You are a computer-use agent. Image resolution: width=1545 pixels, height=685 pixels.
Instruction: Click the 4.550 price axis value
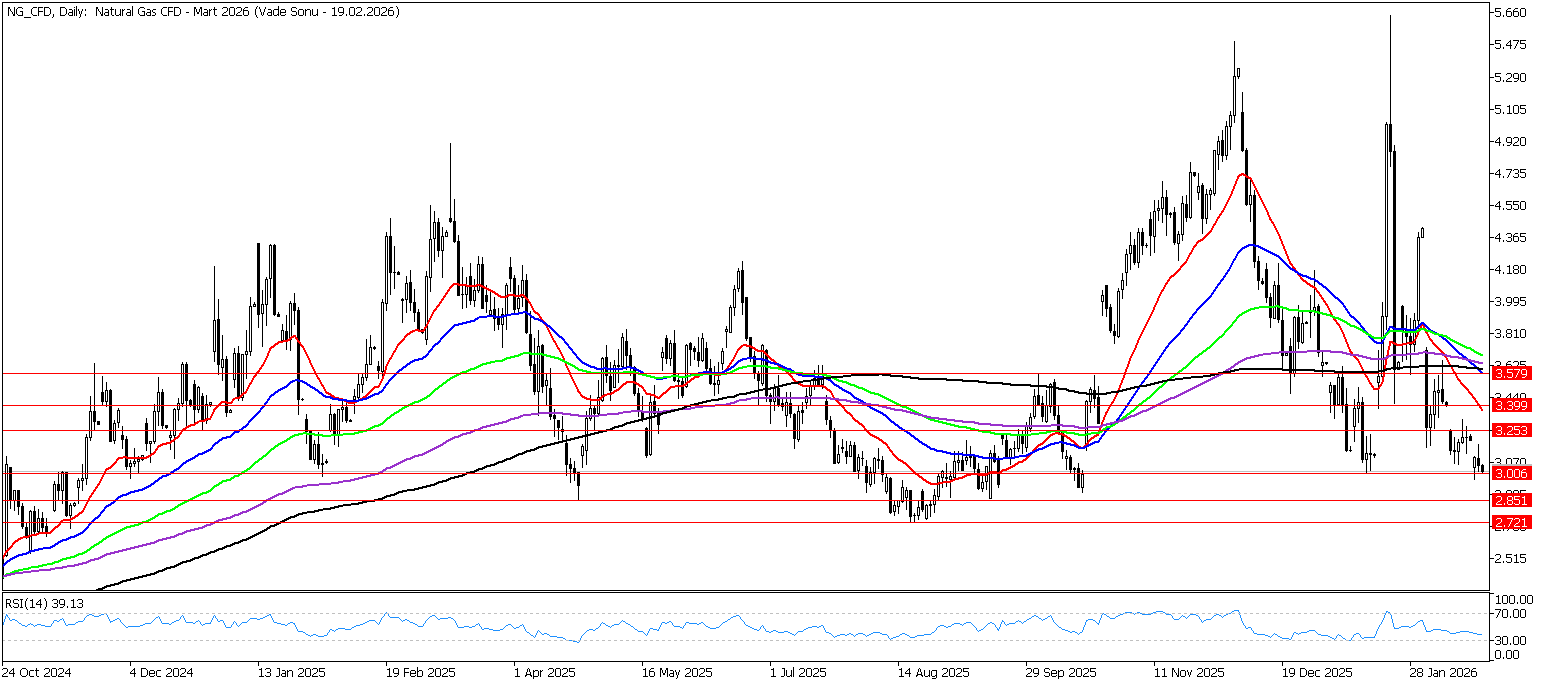(1508, 205)
